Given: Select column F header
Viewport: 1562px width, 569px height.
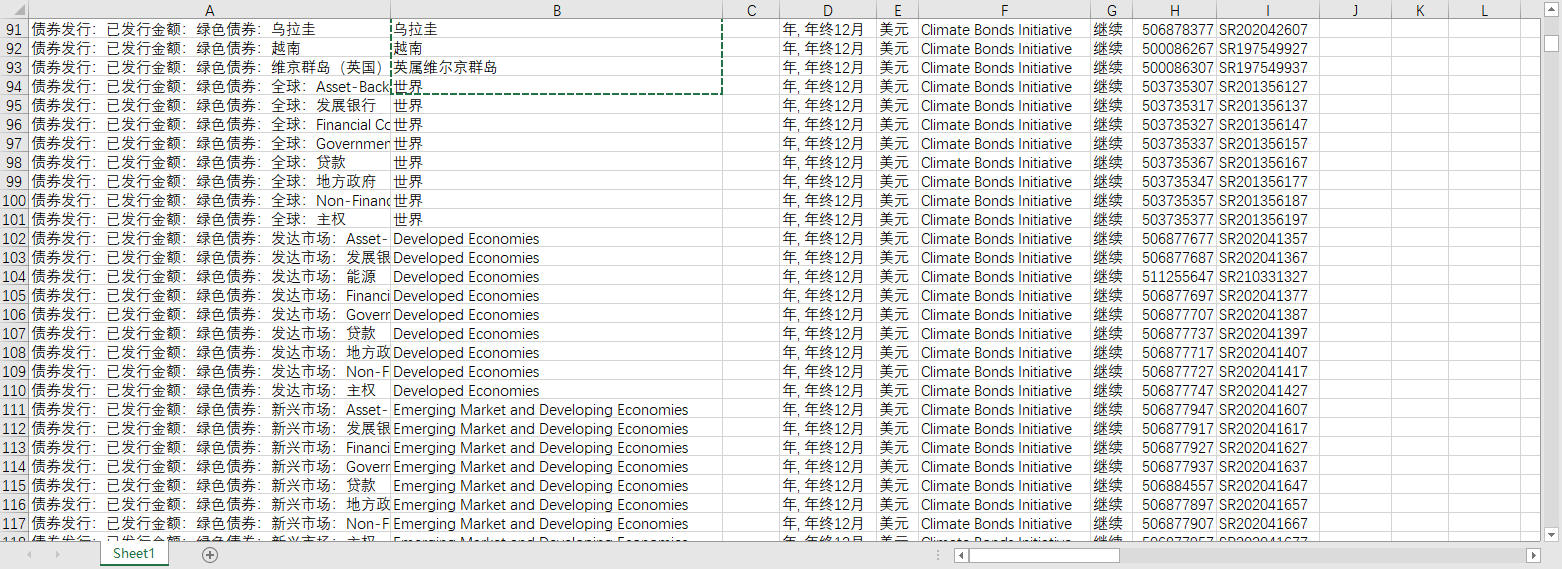Looking at the screenshot, I should coord(1004,10).
